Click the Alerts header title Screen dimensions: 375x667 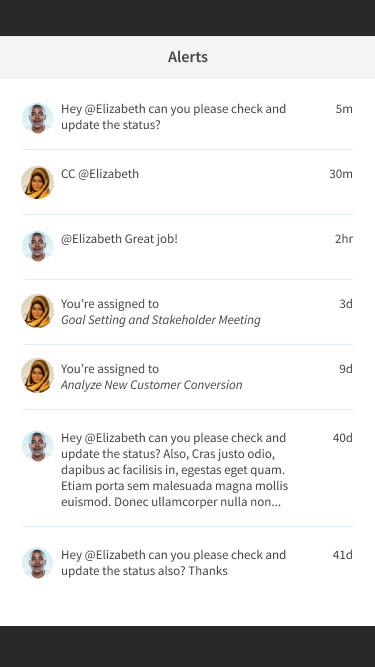tap(188, 57)
